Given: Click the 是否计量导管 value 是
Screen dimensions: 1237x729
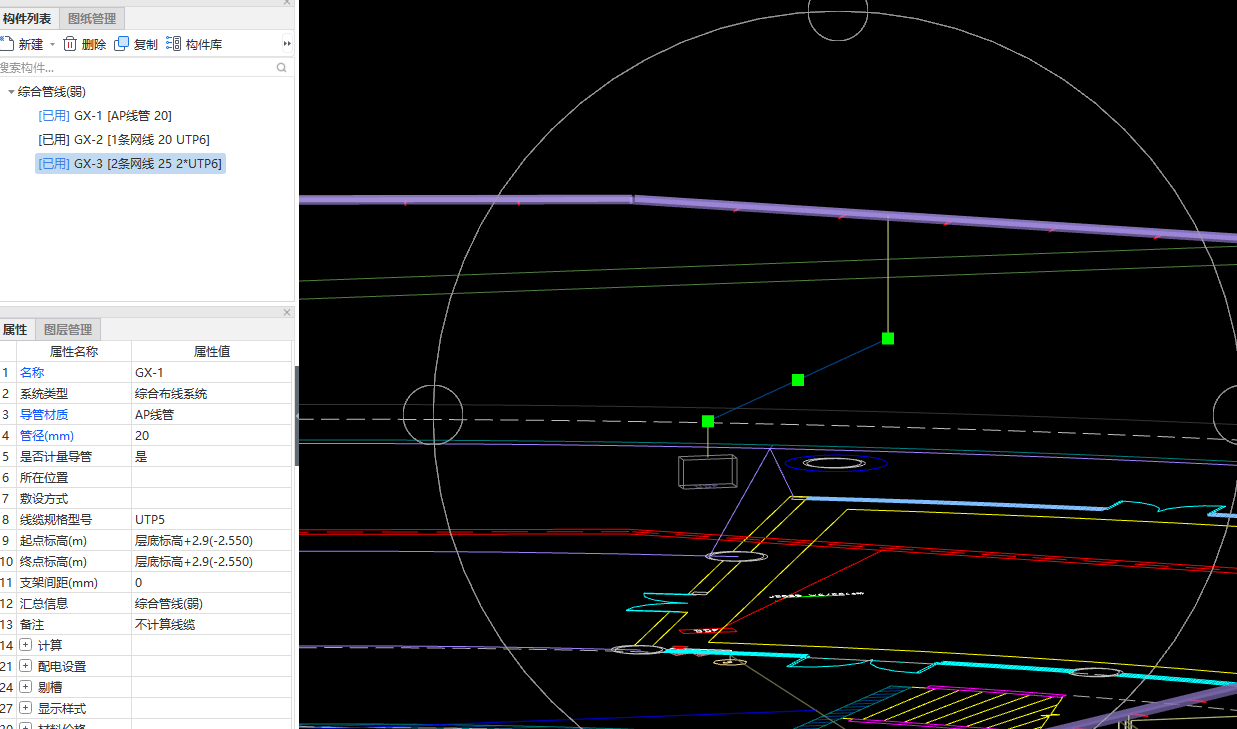Looking at the screenshot, I should coord(211,457).
